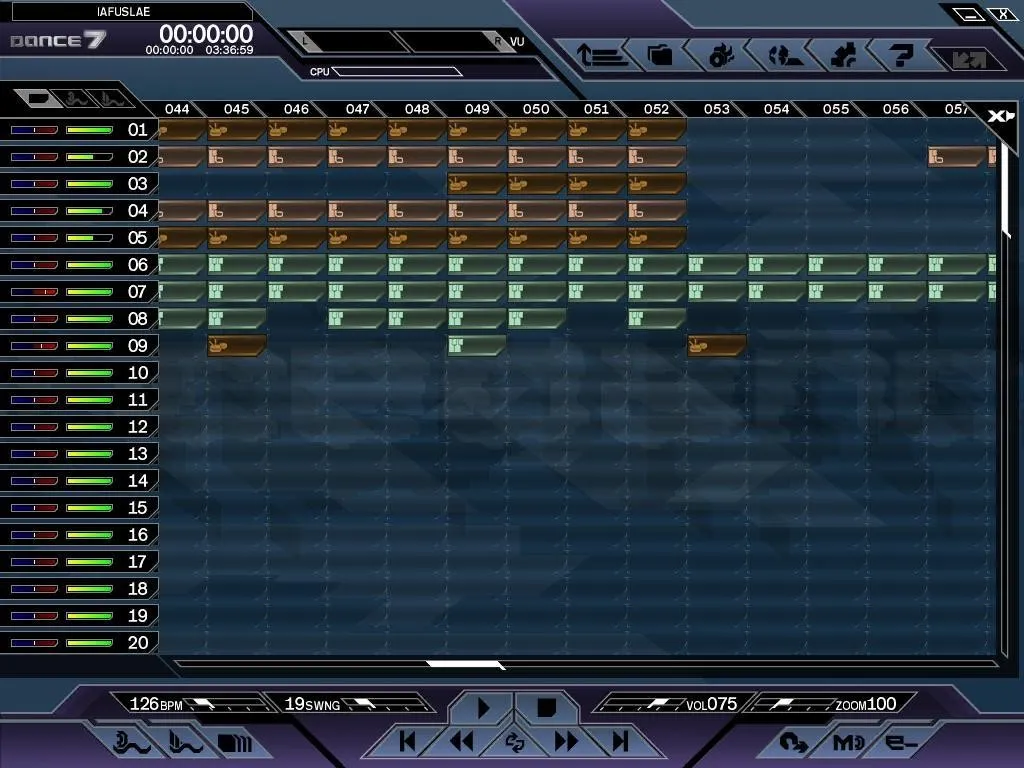Click the undo arrow icon at bottom right
This screenshot has width=1024, height=768.
click(793, 743)
